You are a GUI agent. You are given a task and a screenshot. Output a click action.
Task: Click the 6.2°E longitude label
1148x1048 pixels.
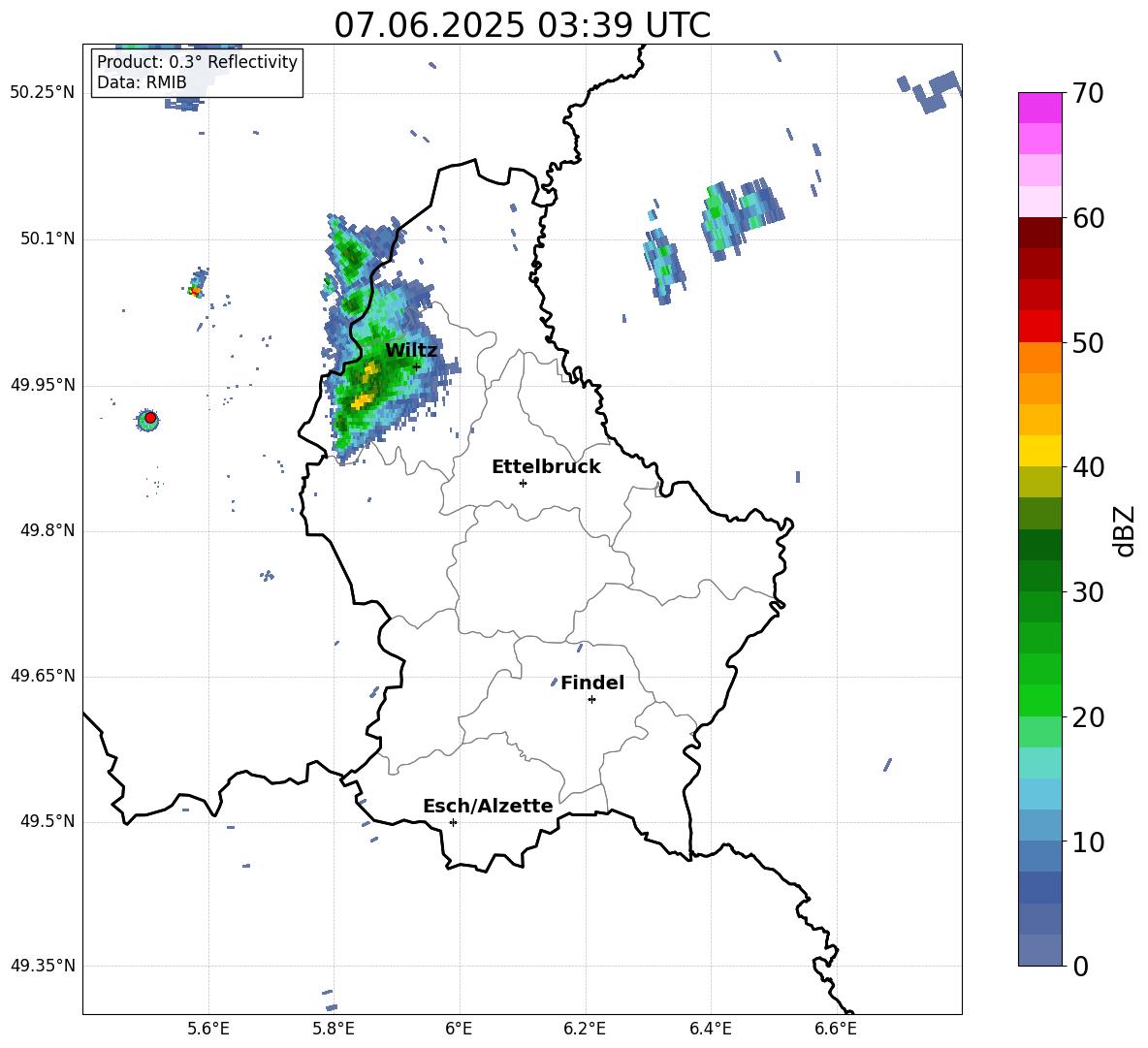click(585, 1029)
